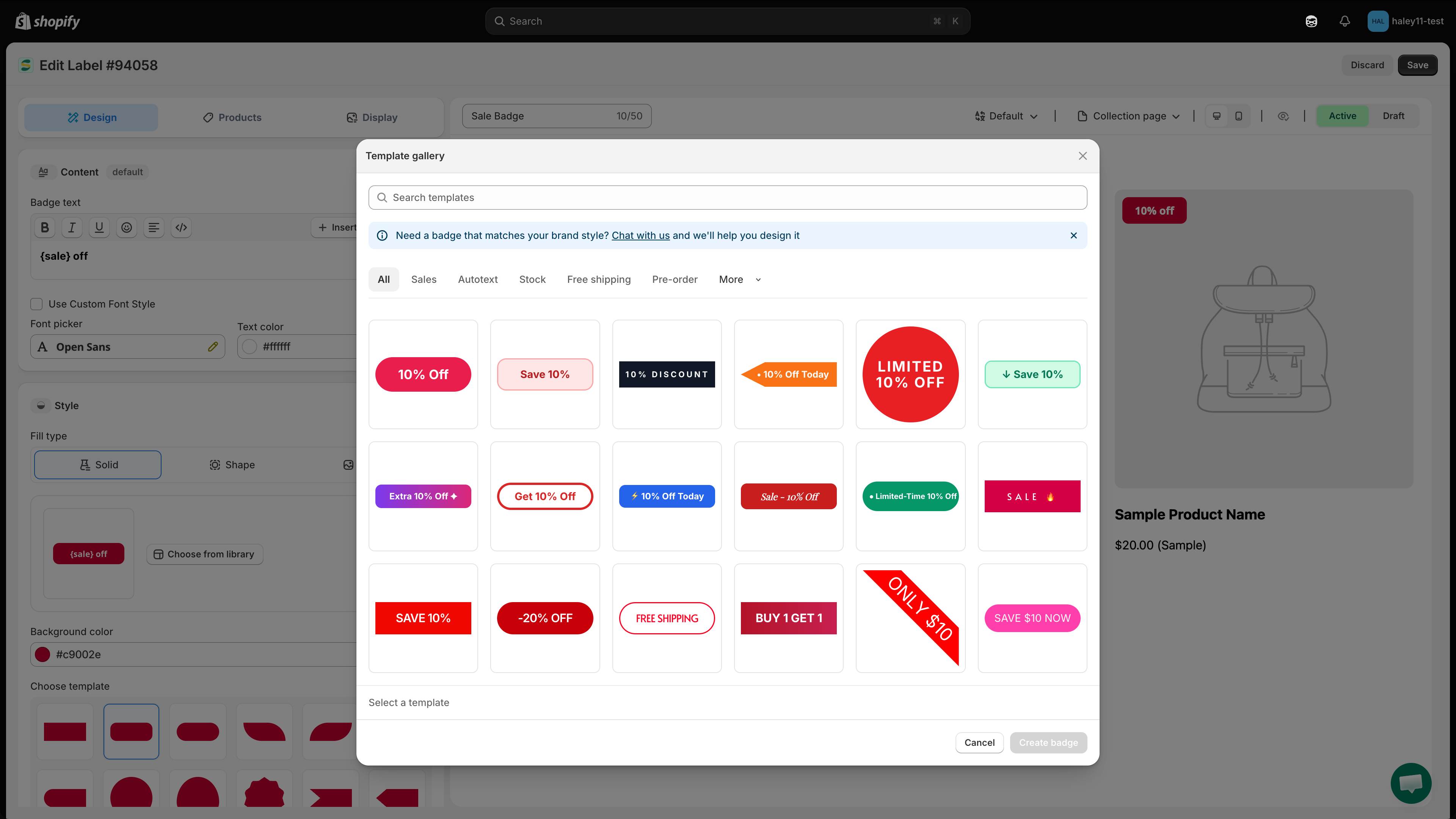Follow the Chat with us link
This screenshot has width=1456, height=819.
click(640, 235)
